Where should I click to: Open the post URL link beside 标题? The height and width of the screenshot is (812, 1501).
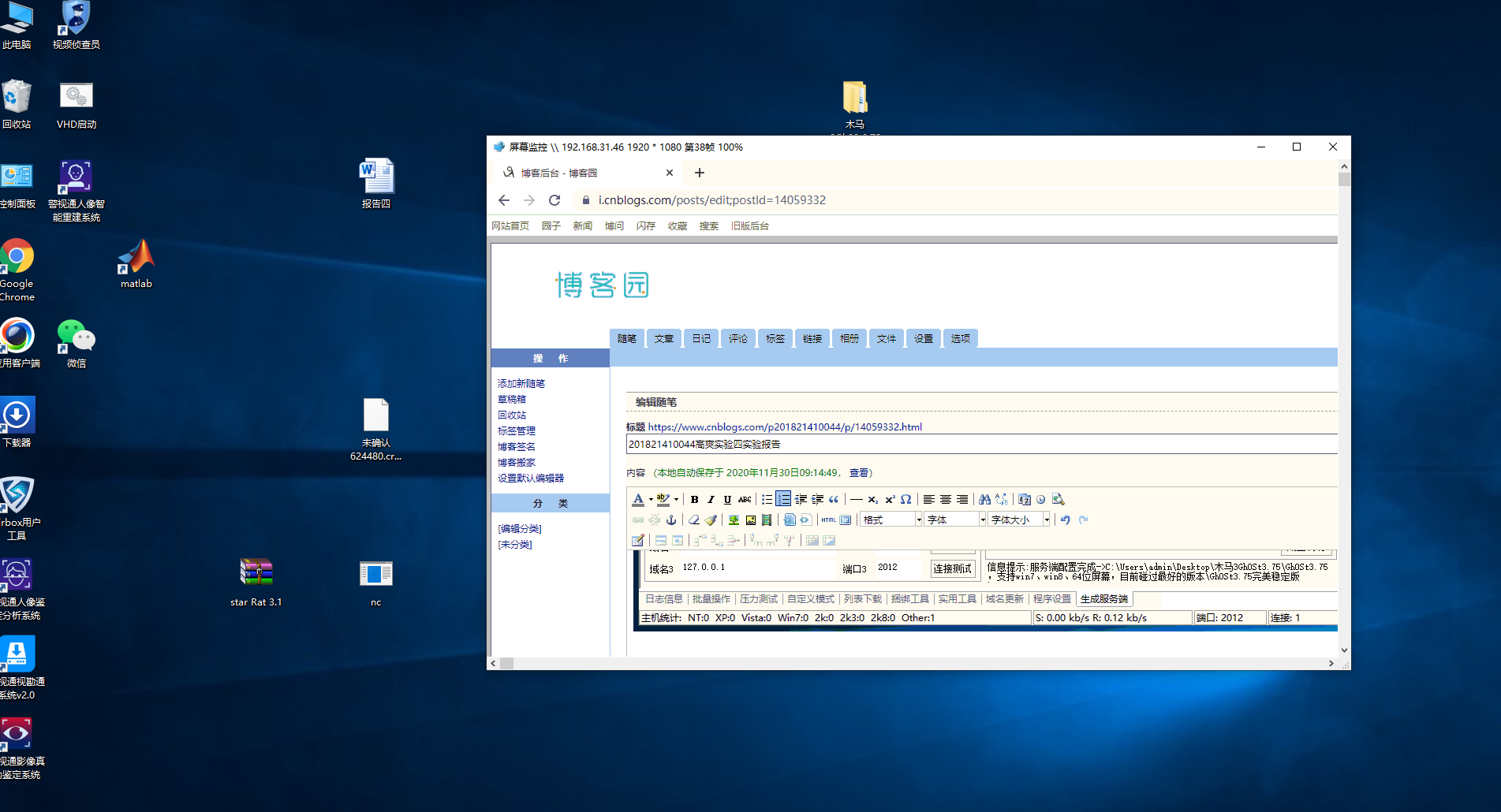785,426
